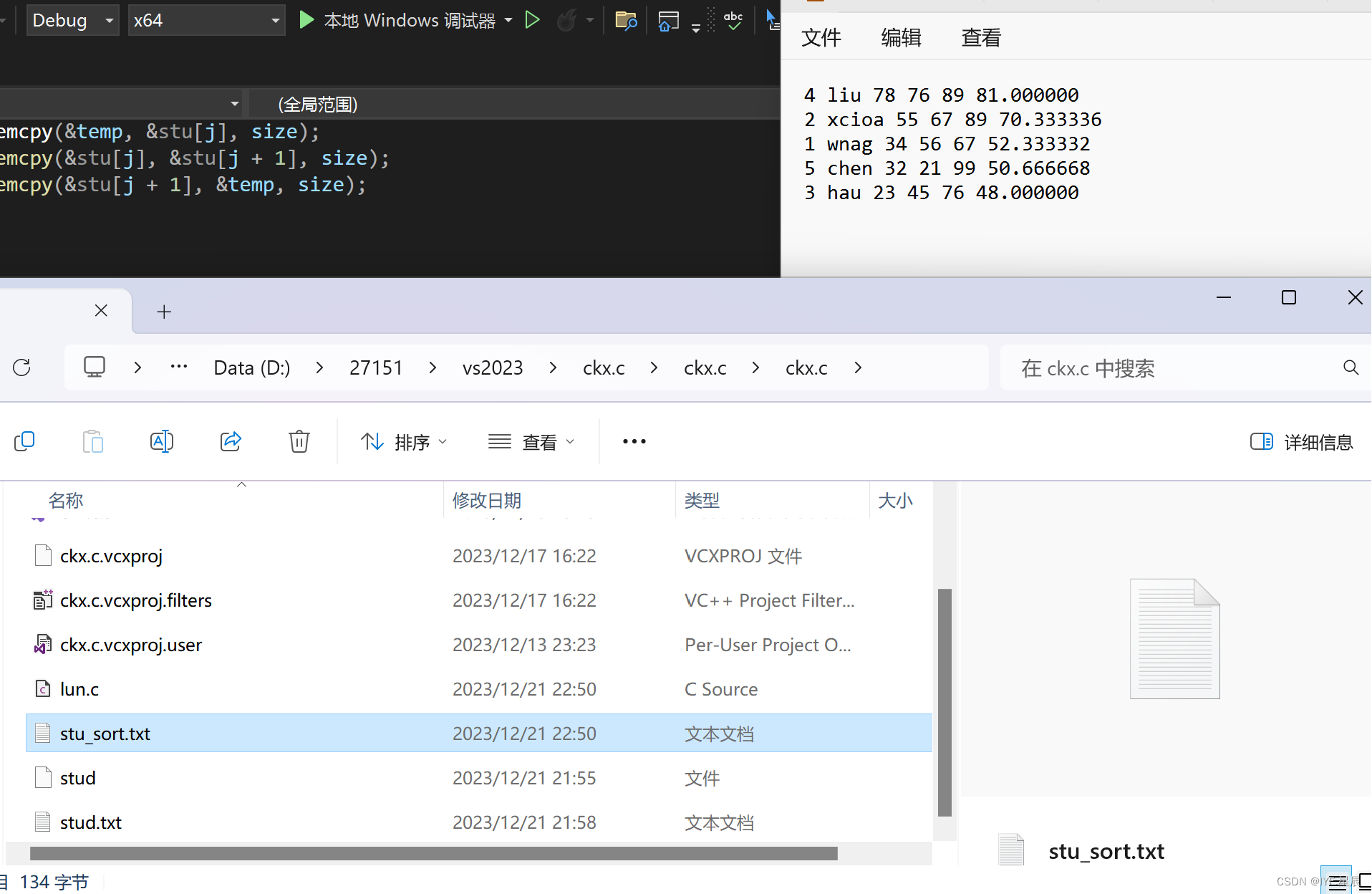Select the stu_sort.txt file row
Viewport: 1372px width, 894px height.
[478, 733]
